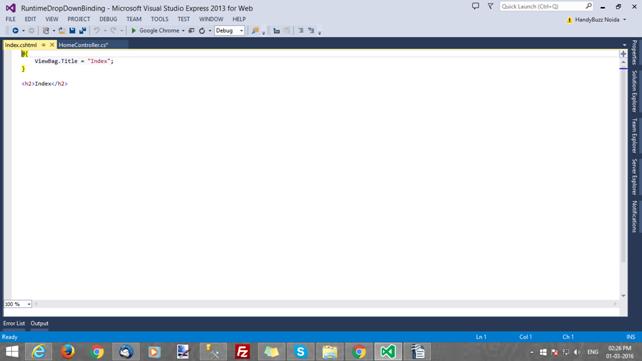Viewport: 642px width, 361px height.
Task: Open Navigate Backward history dropdown arrow
Action: pyautogui.click(x=23, y=31)
